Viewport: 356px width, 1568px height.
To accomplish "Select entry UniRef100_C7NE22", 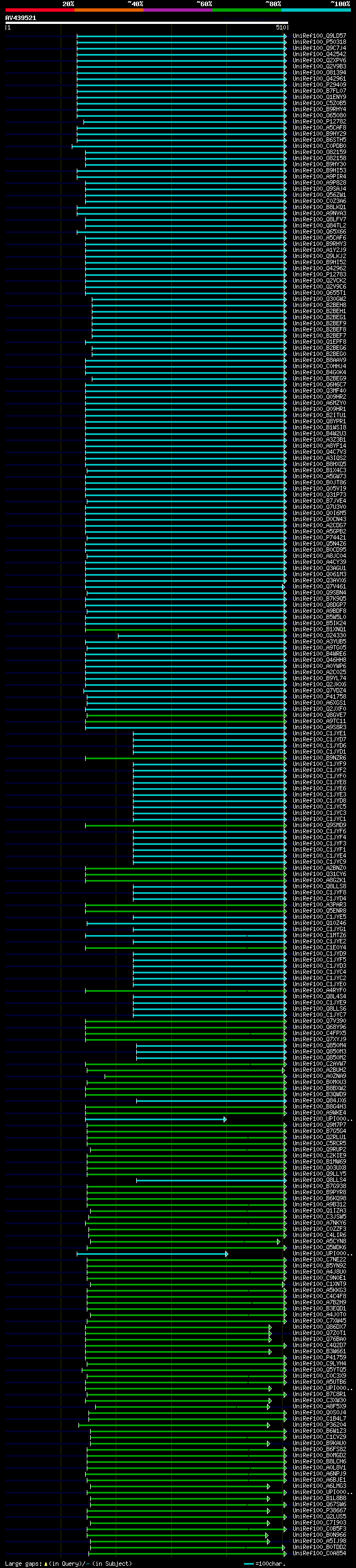I will tap(319, 1259).
